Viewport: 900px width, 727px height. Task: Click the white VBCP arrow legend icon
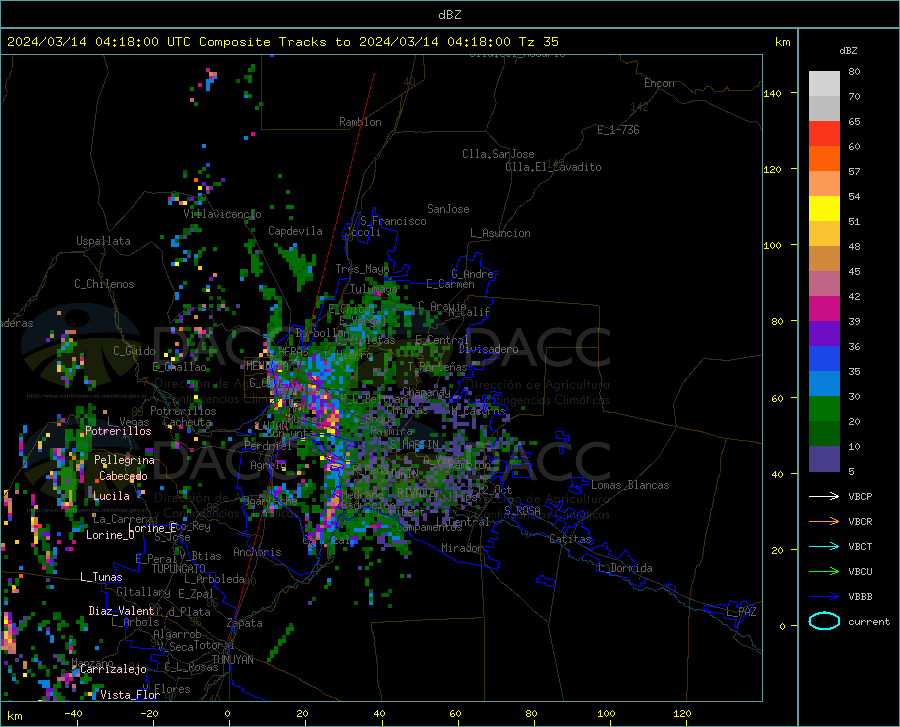tap(824, 496)
